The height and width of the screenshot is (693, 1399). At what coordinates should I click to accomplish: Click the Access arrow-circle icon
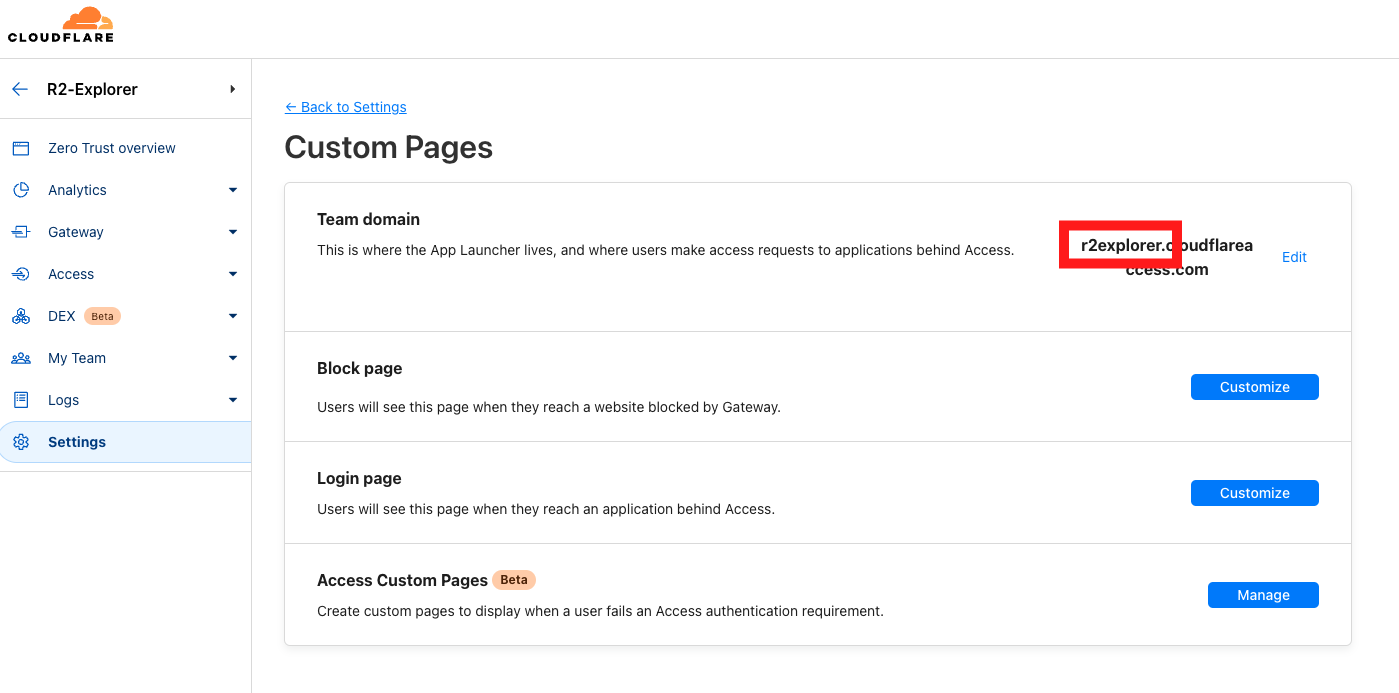click(x=21, y=274)
